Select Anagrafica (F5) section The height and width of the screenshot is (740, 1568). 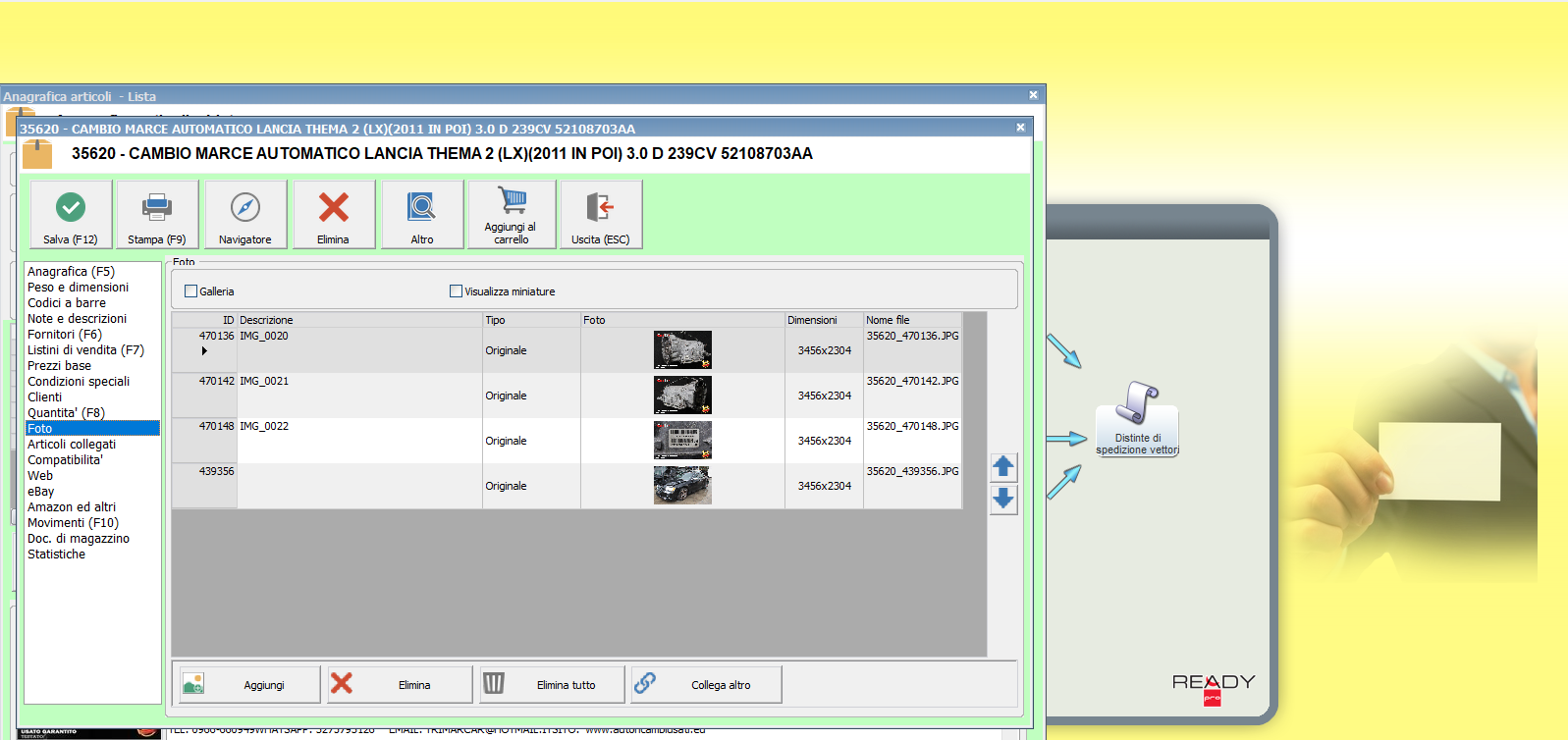[71, 272]
